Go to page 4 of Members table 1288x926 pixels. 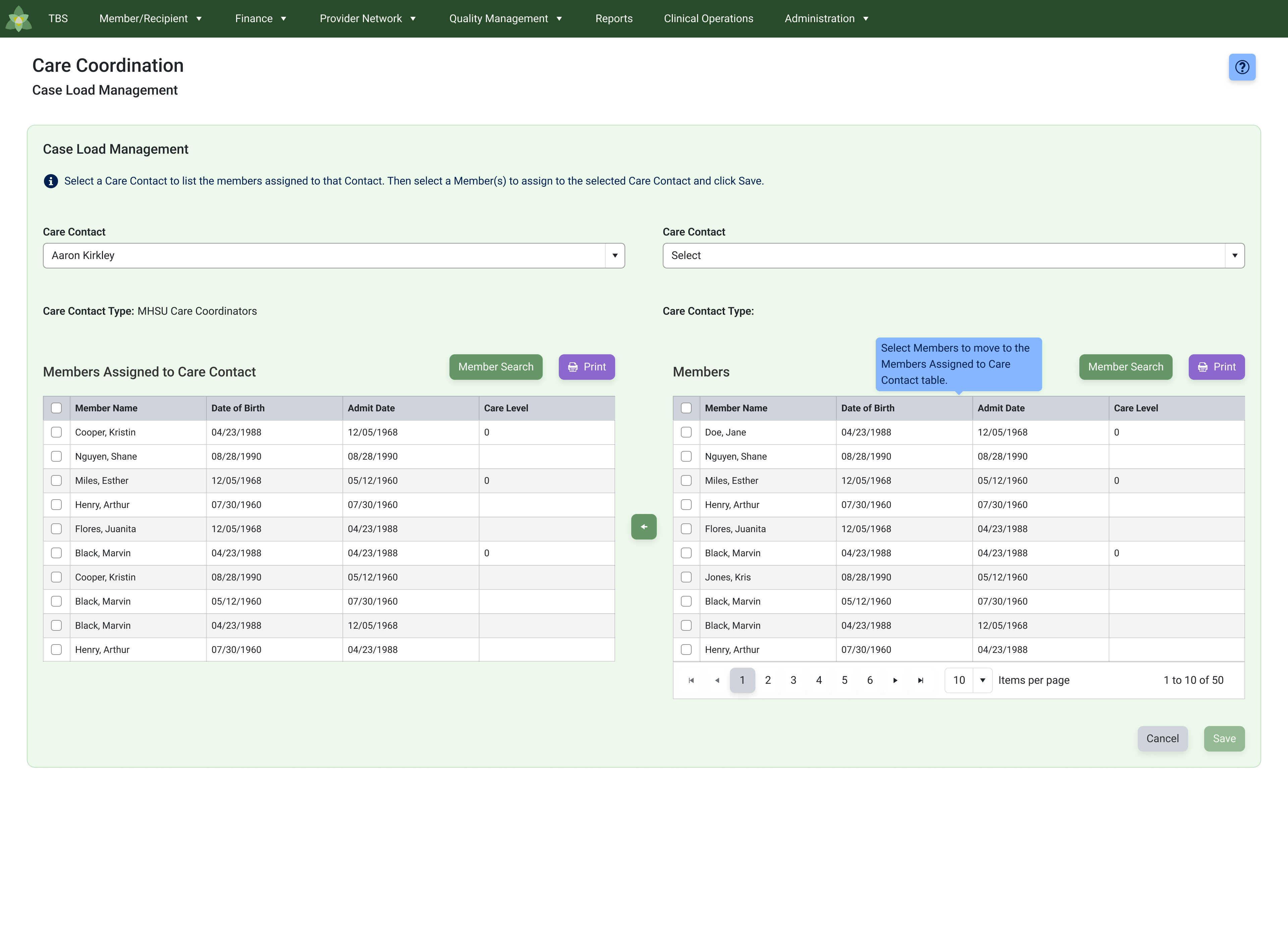(x=819, y=680)
